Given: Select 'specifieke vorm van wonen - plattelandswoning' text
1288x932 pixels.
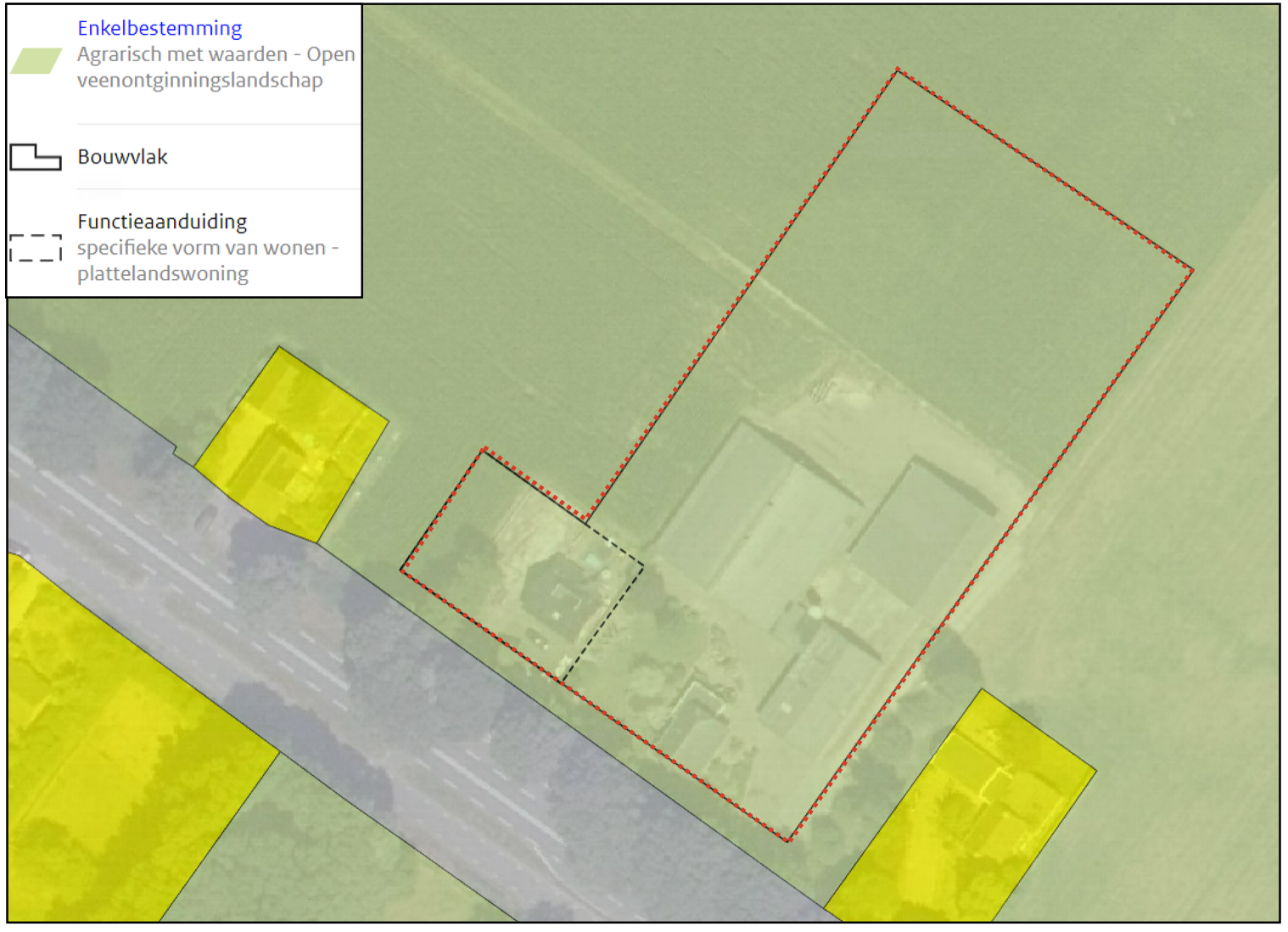Looking at the screenshot, I should pyautogui.click(x=208, y=261).
